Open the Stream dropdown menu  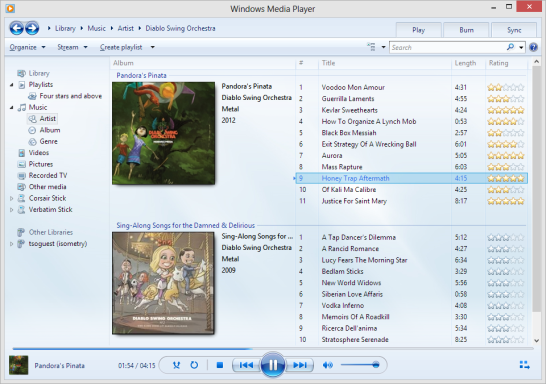tap(72, 47)
